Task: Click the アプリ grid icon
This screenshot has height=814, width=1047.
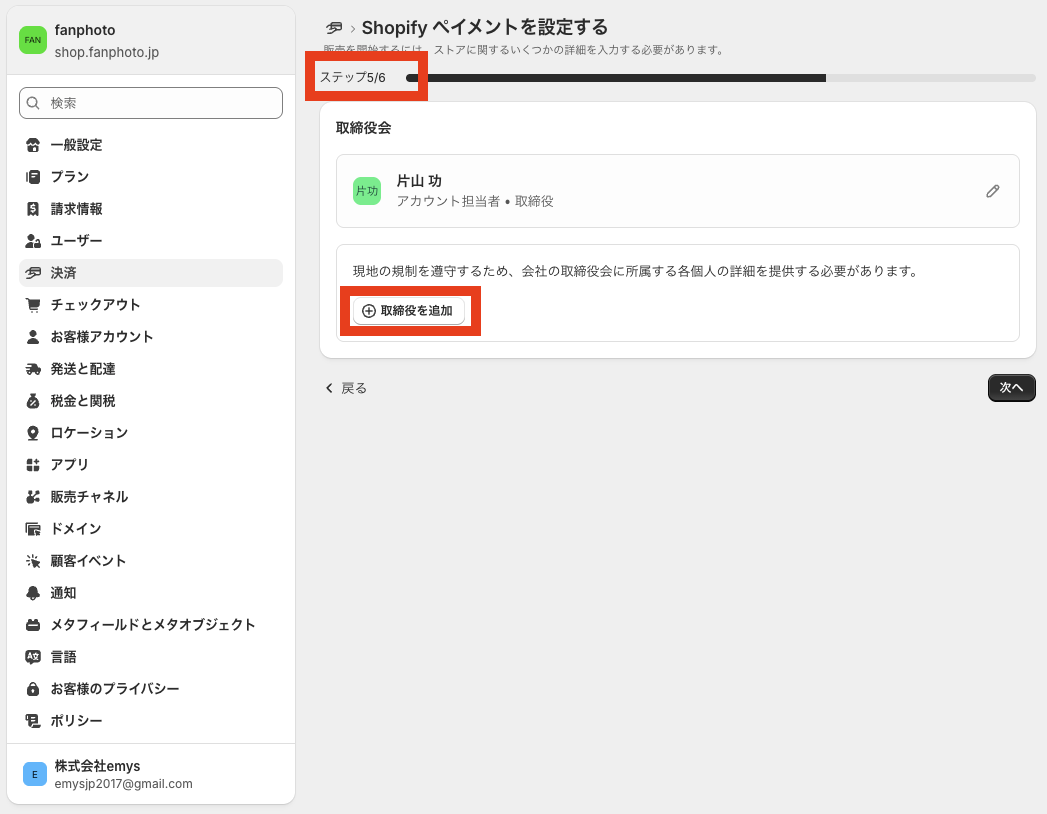Action: 33,465
